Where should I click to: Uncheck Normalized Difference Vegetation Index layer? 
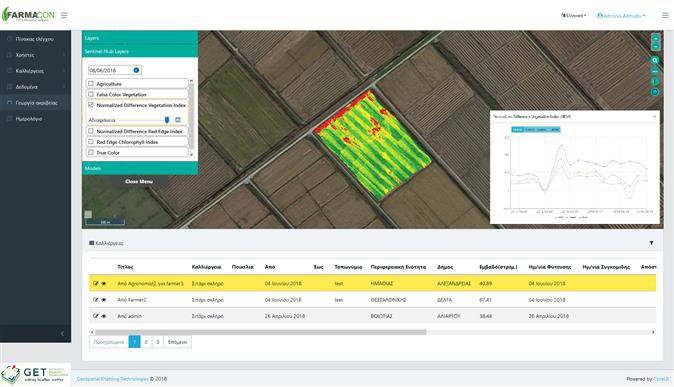coord(91,104)
